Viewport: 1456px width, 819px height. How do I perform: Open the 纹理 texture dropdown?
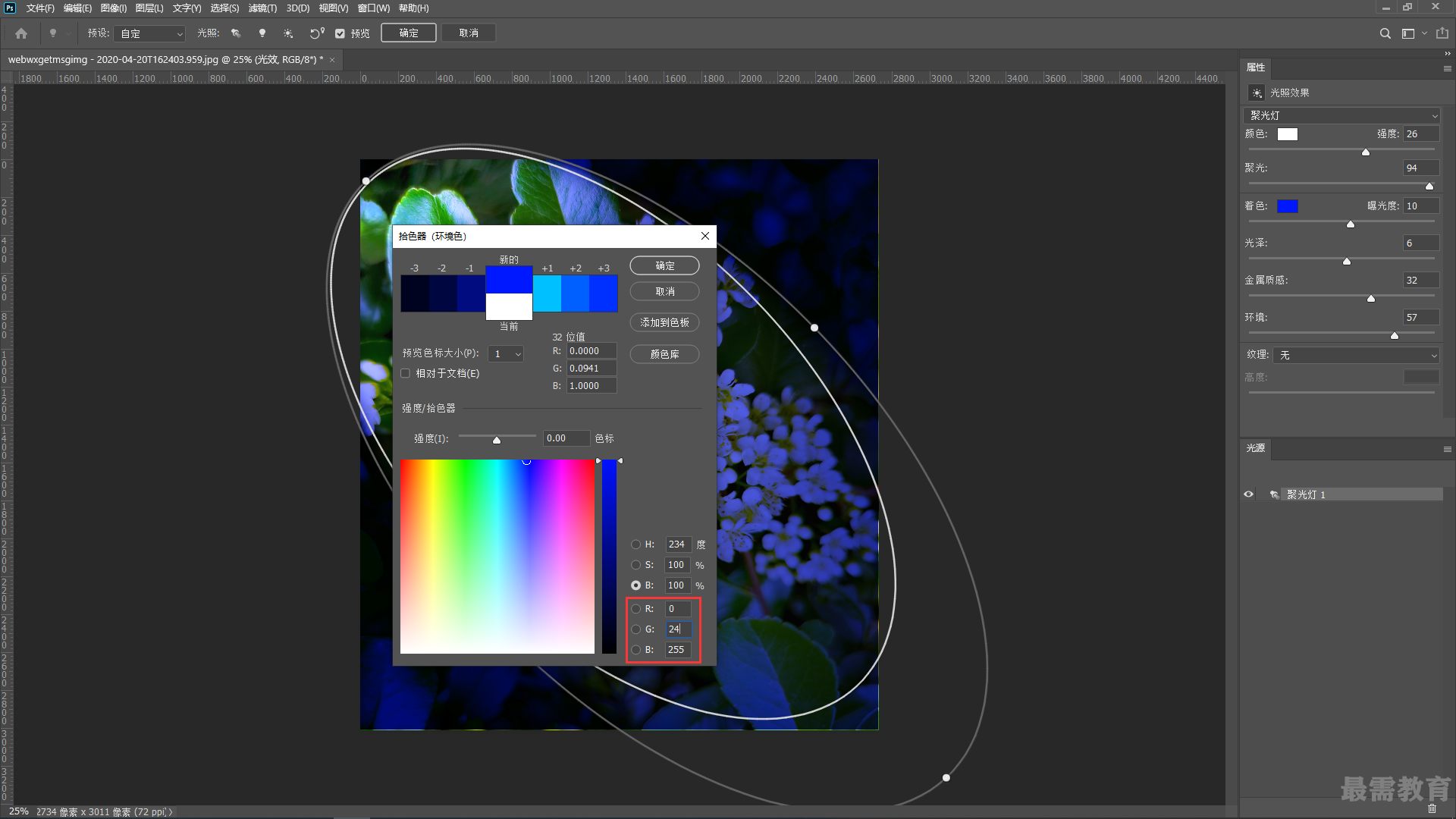(x=1357, y=355)
